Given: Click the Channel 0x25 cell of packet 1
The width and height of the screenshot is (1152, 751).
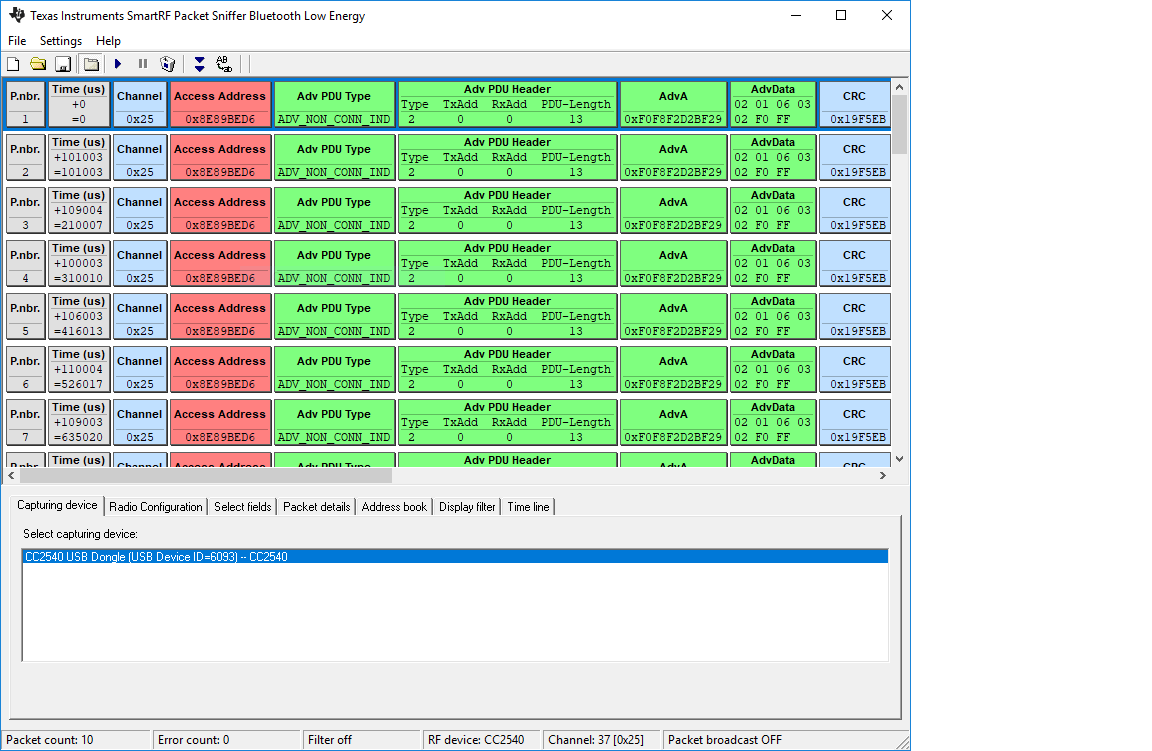Looking at the screenshot, I should tap(140, 104).
